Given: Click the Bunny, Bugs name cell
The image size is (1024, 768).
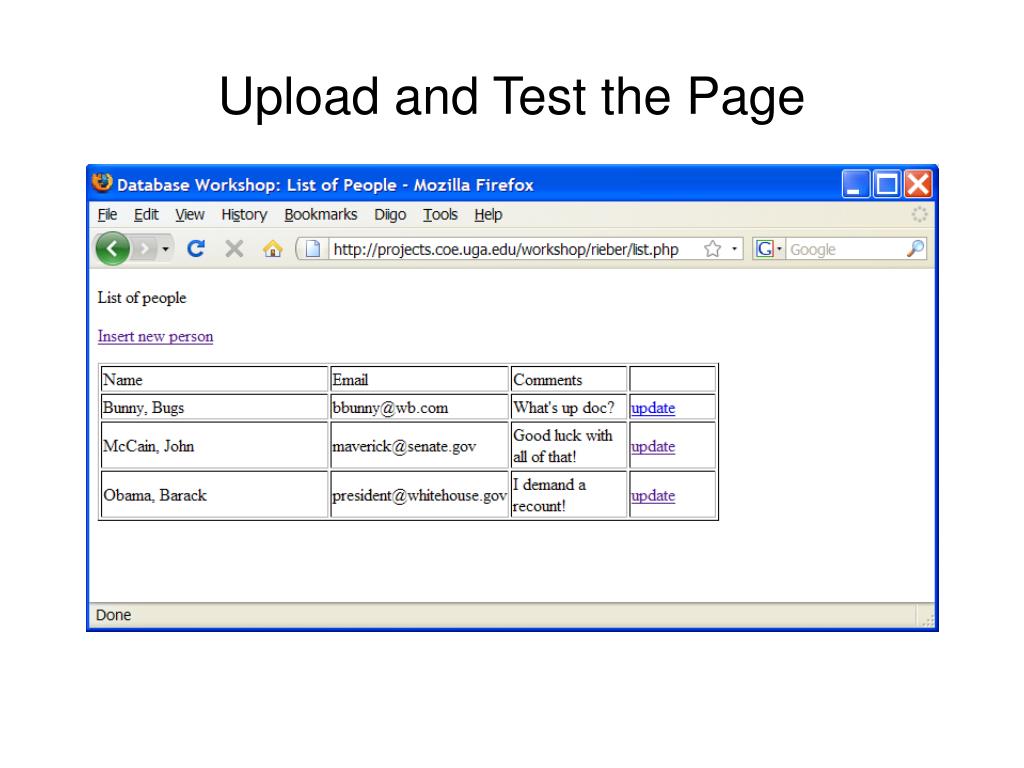Looking at the screenshot, I should coord(214,408).
